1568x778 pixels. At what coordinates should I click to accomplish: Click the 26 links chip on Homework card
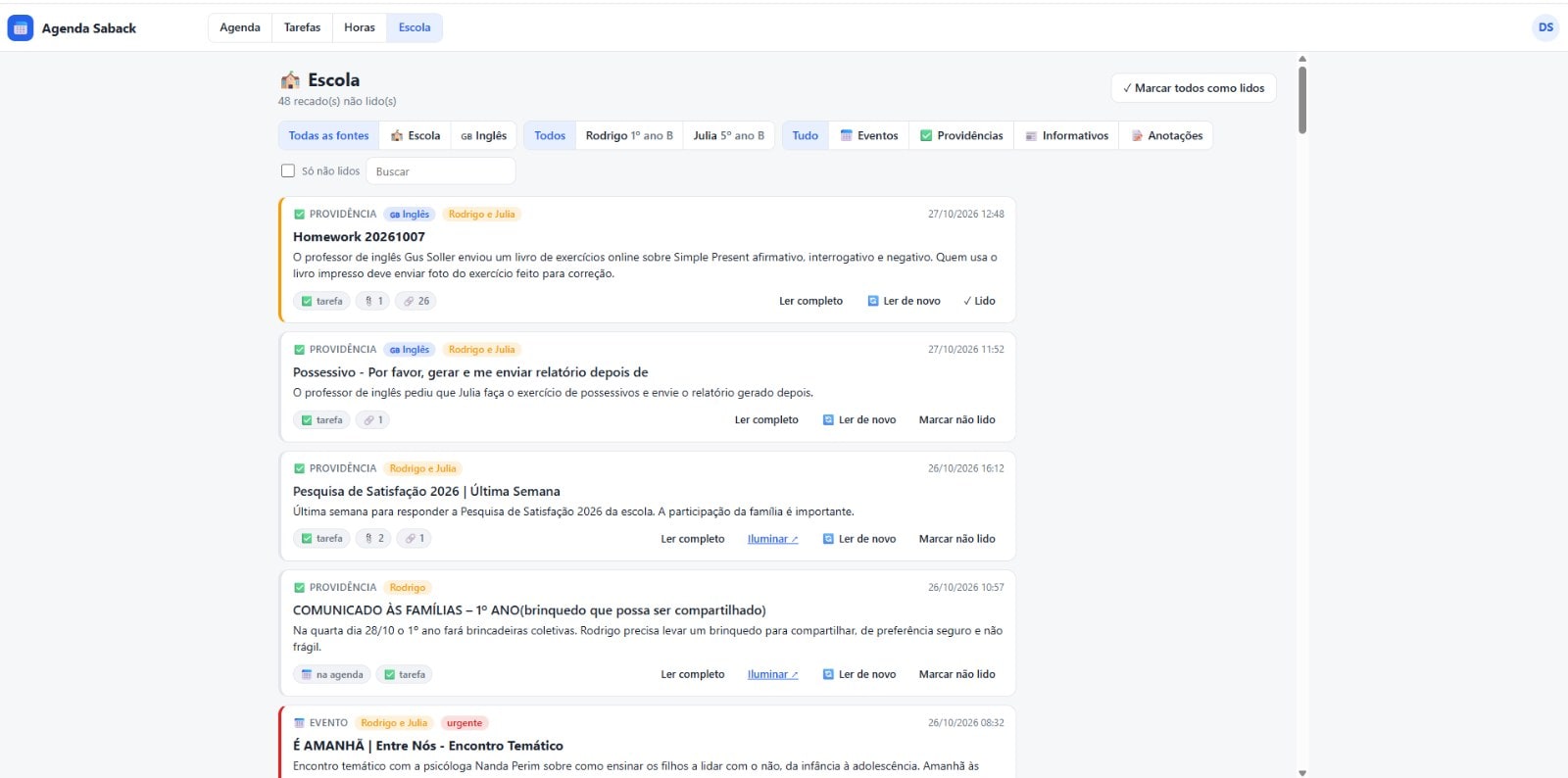tap(416, 301)
